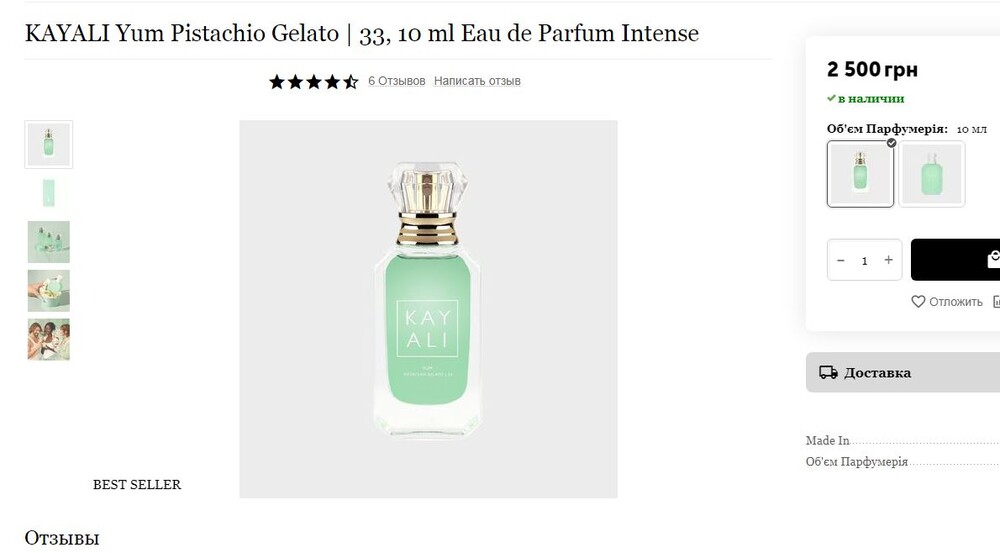Click the compare icon beside Отложить
1000x553 pixels.
(996, 302)
